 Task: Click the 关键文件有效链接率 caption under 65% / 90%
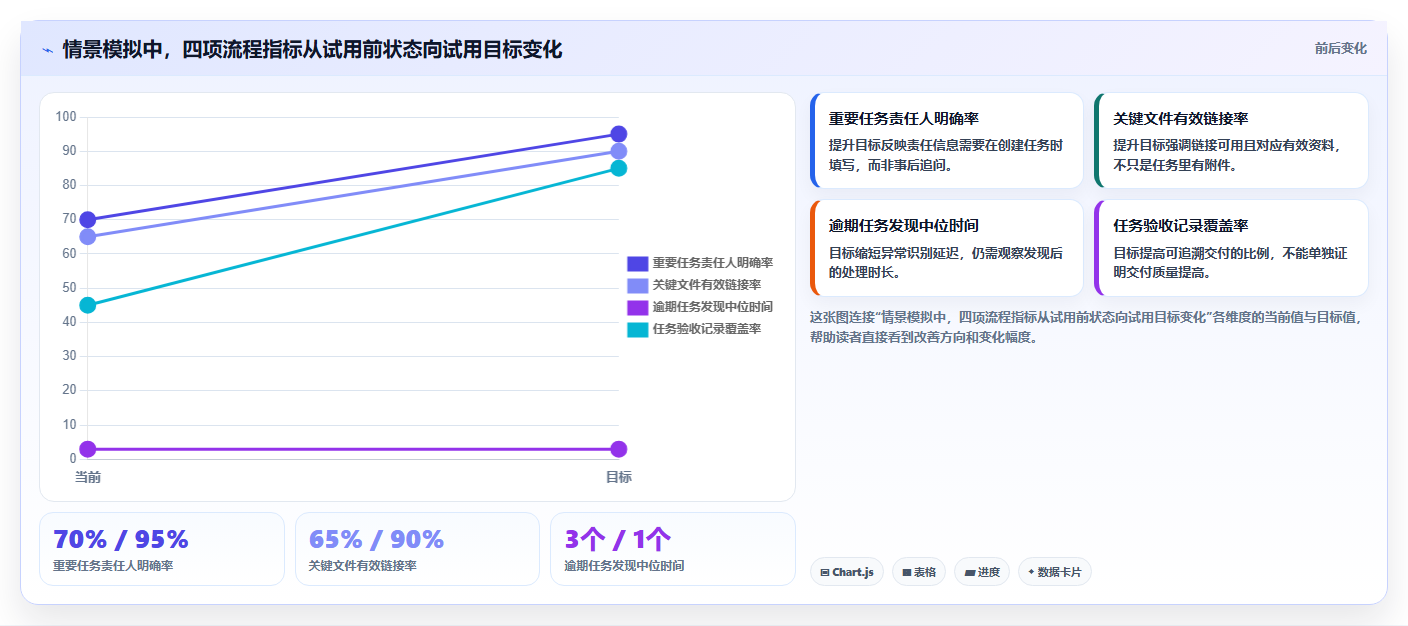[x=363, y=566]
